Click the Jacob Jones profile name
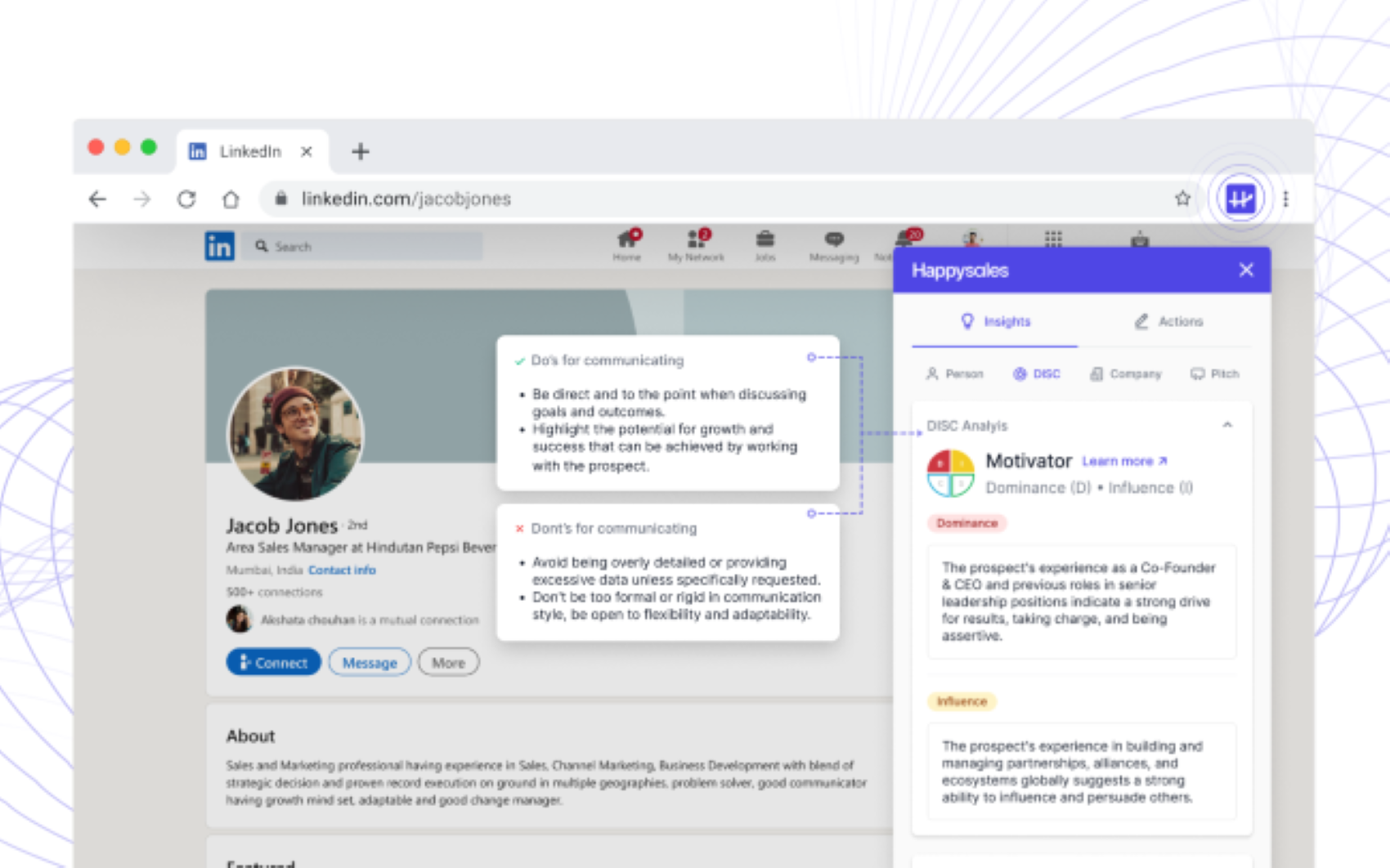Viewport: 1390px width, 868px height. pos(281,525)
